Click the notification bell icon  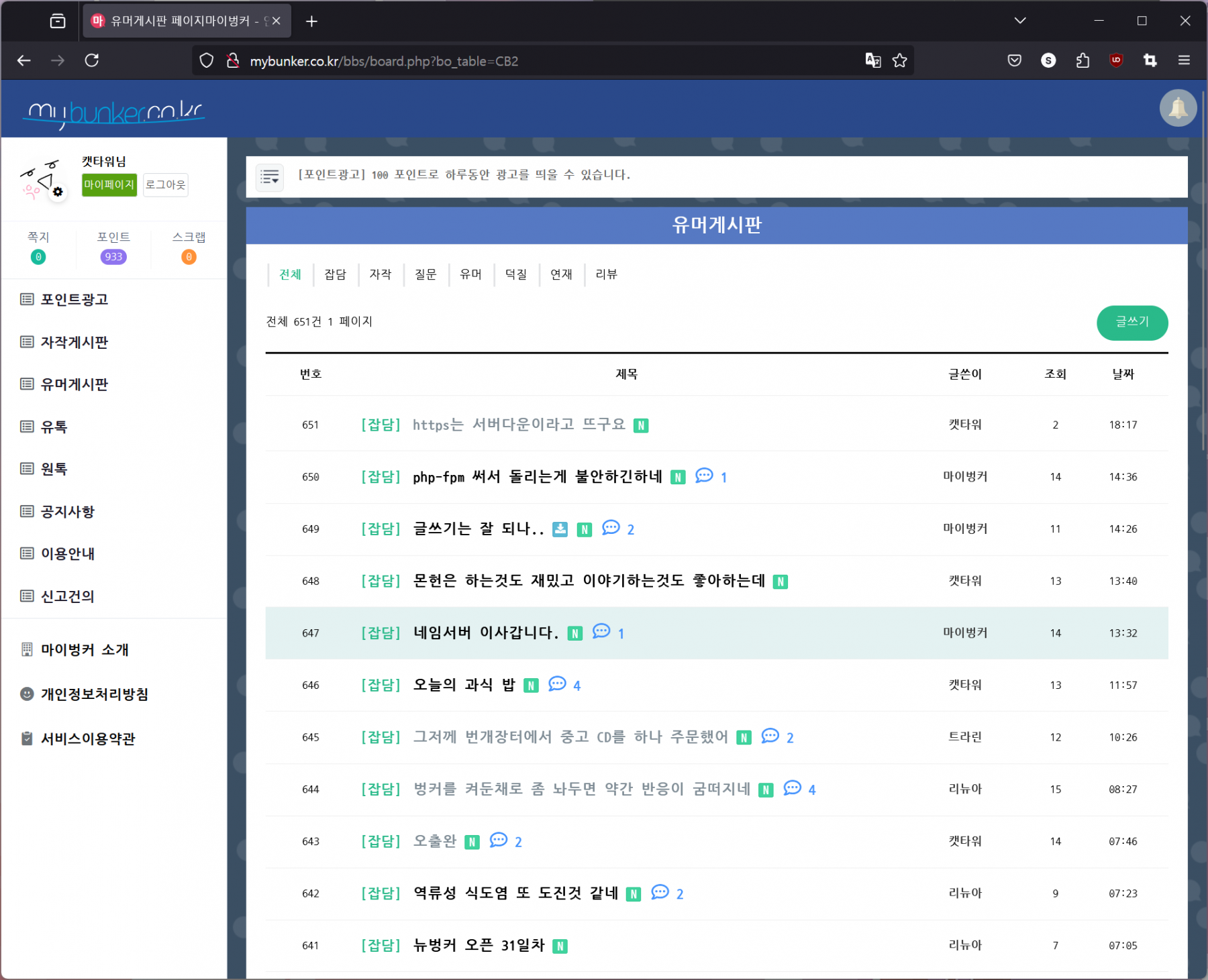tap(1178, 108)
